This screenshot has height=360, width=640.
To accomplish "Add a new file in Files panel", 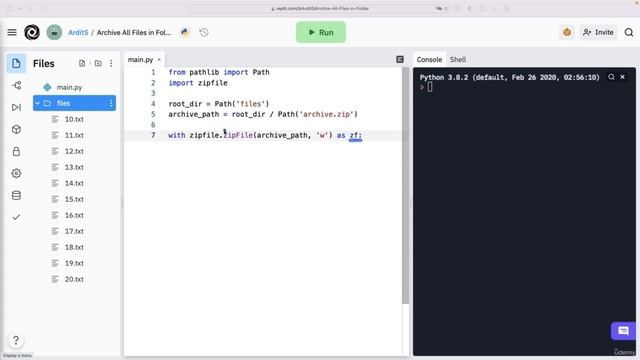I will (x=82, y=63).
